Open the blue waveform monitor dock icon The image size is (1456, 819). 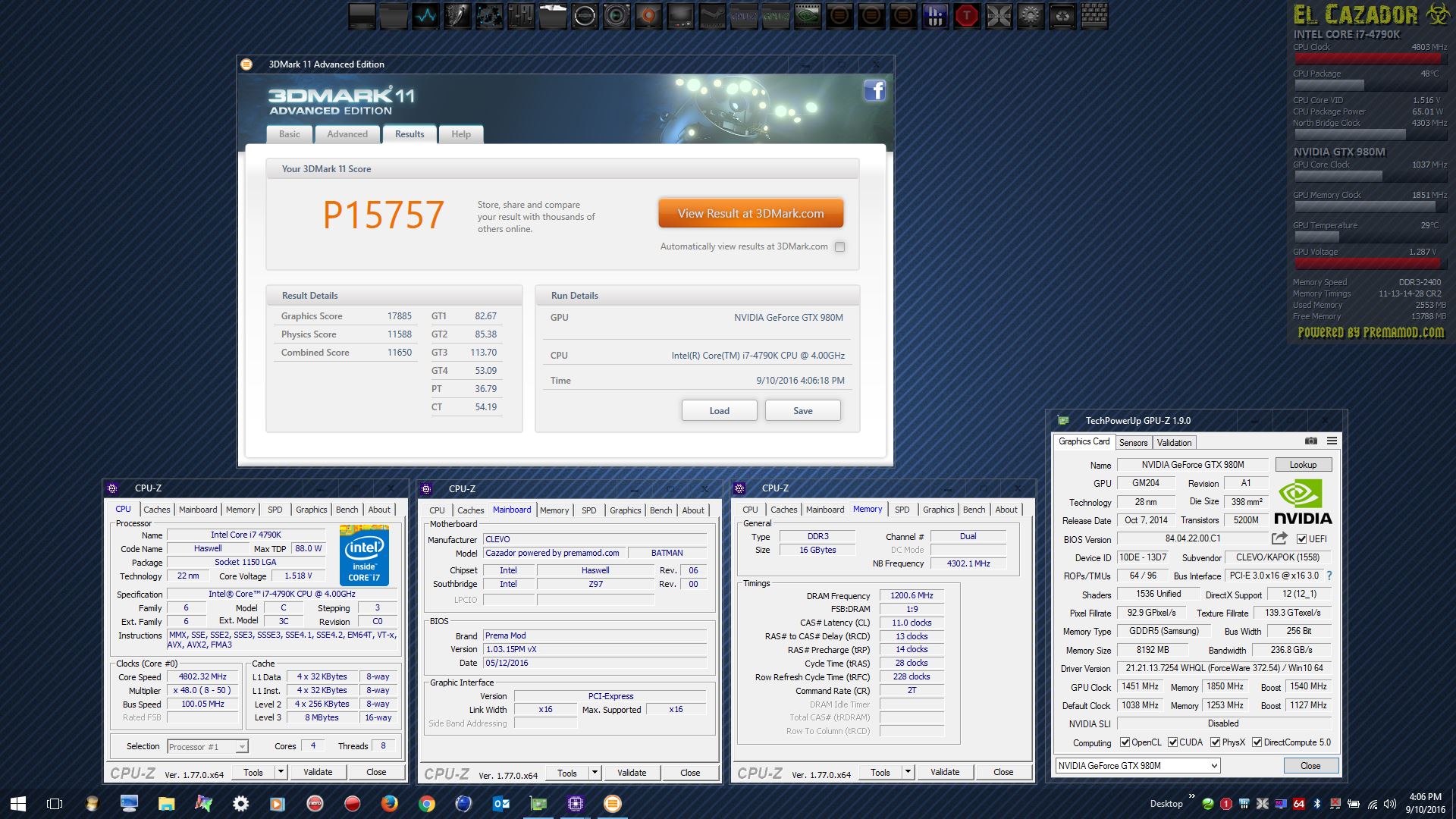[x=425, y=16]
